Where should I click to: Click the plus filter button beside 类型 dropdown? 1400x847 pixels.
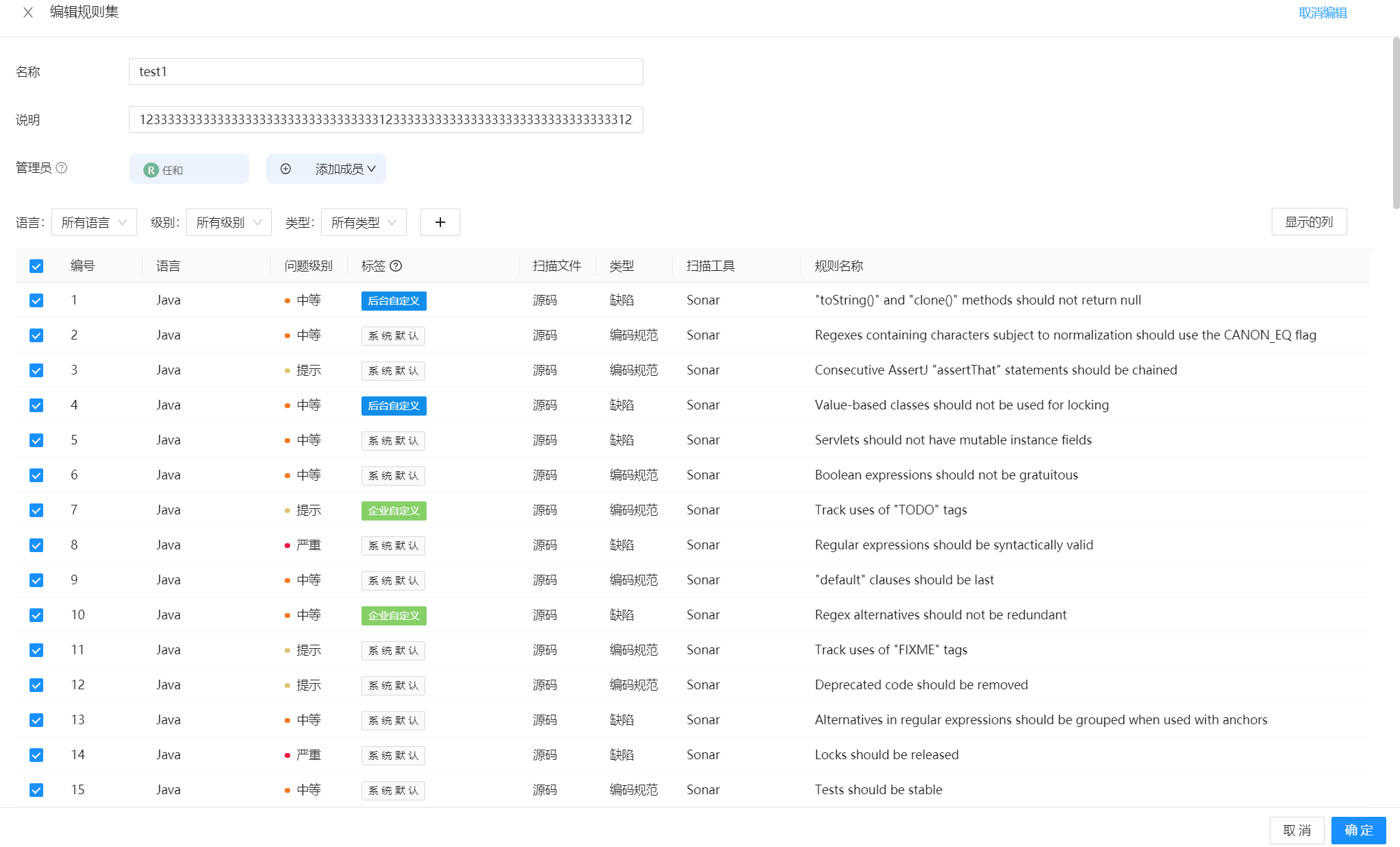440,222
